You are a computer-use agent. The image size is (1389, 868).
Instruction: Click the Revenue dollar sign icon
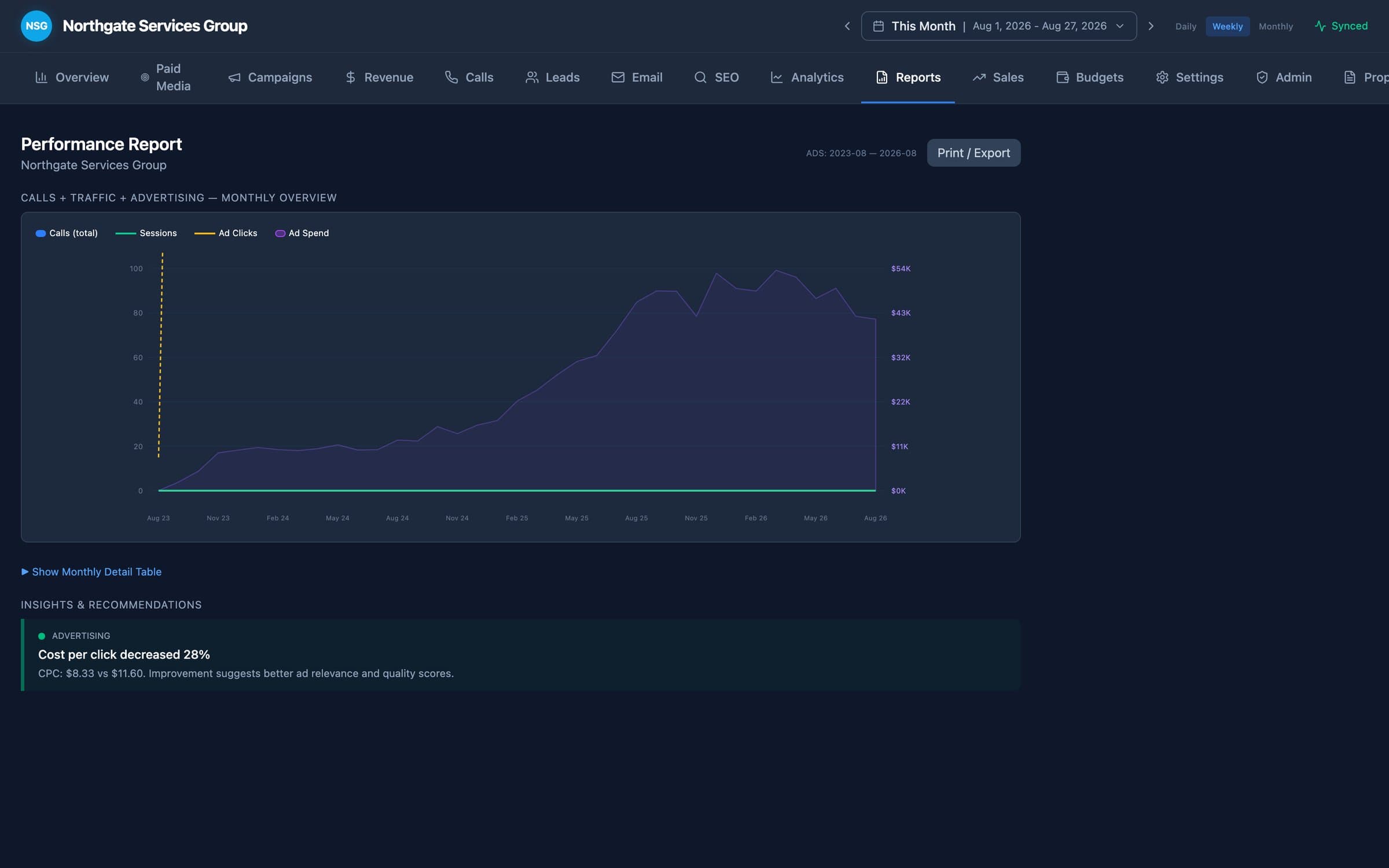[x=350, y=77]
